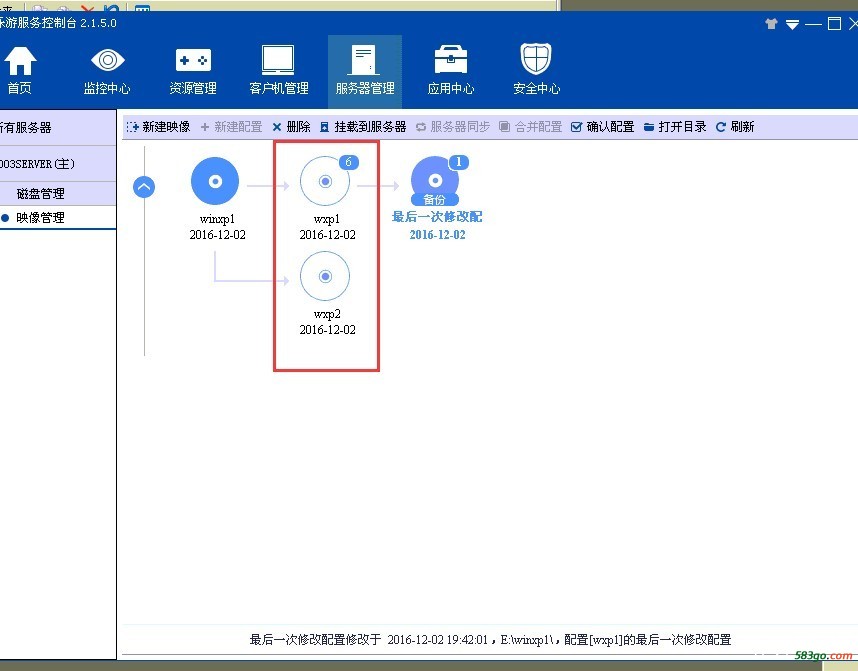858x671 pixels.
Task: Click 确认配置 confirm configuration
Action: 602,127
